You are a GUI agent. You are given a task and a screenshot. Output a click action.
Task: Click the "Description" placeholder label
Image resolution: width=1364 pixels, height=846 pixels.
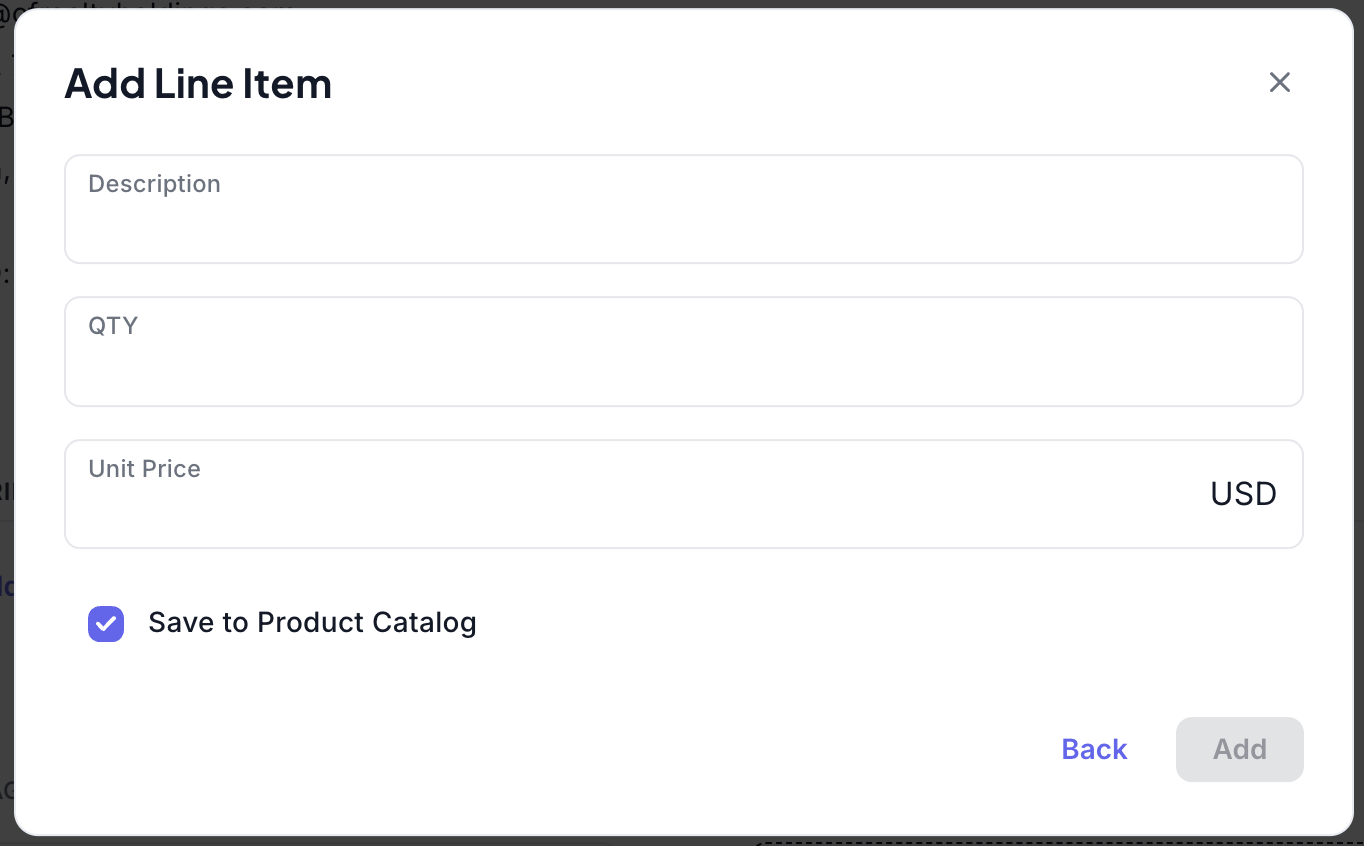154,184
